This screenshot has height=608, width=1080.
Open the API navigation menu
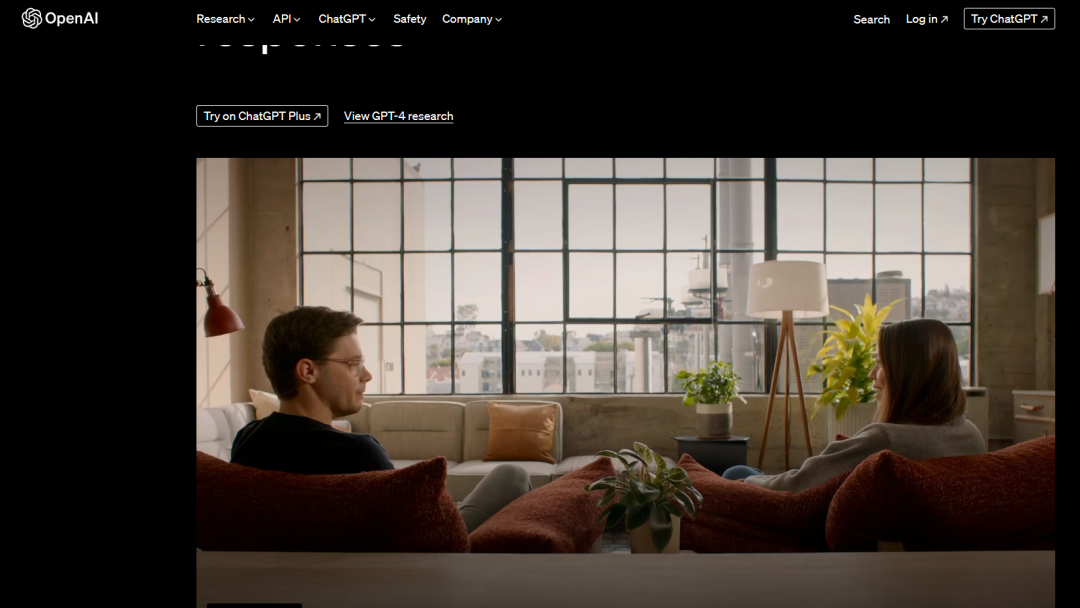click(281, 19)
